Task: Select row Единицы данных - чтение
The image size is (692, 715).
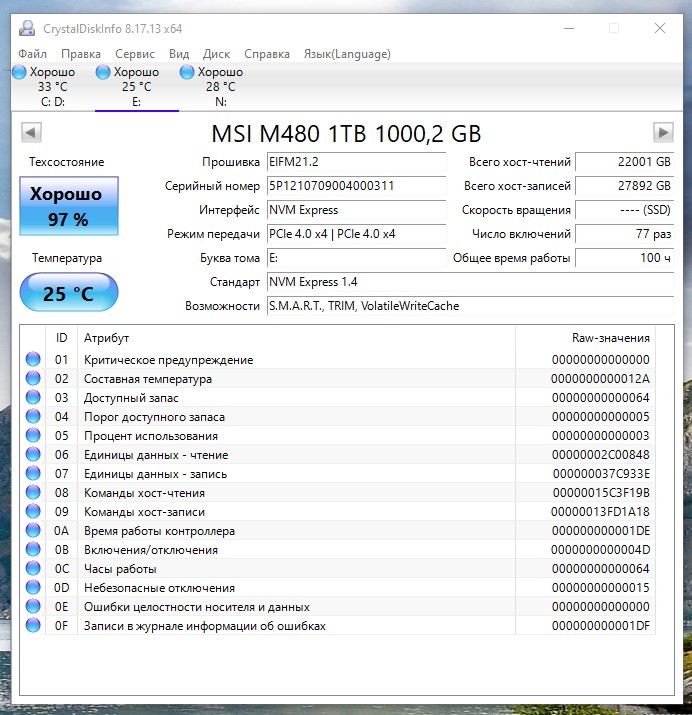Action: point(340,455)
